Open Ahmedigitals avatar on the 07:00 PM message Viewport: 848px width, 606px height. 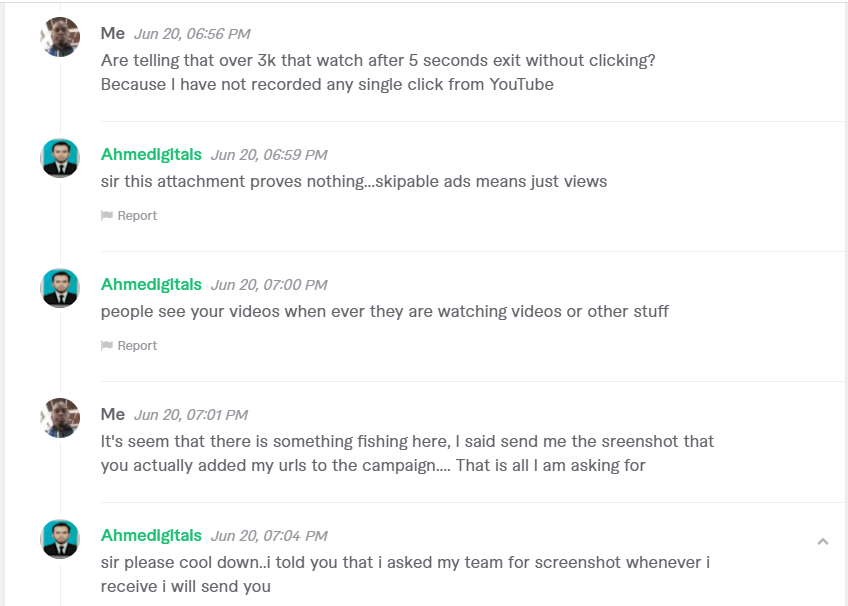(x=60, y=288)
